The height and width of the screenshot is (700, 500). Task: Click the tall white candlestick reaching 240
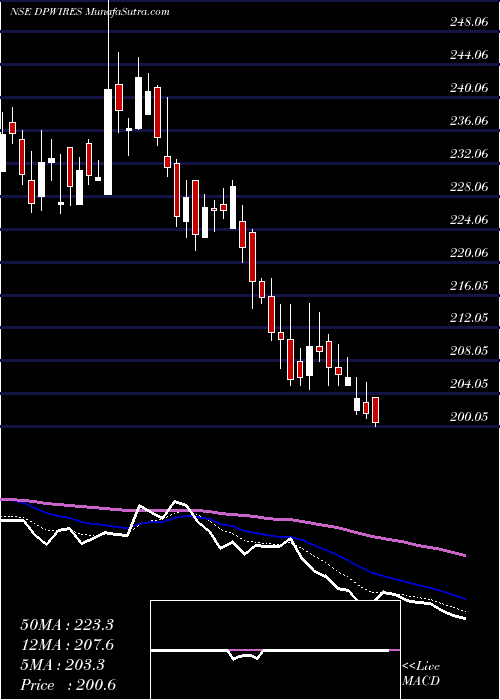coord(108,142)
